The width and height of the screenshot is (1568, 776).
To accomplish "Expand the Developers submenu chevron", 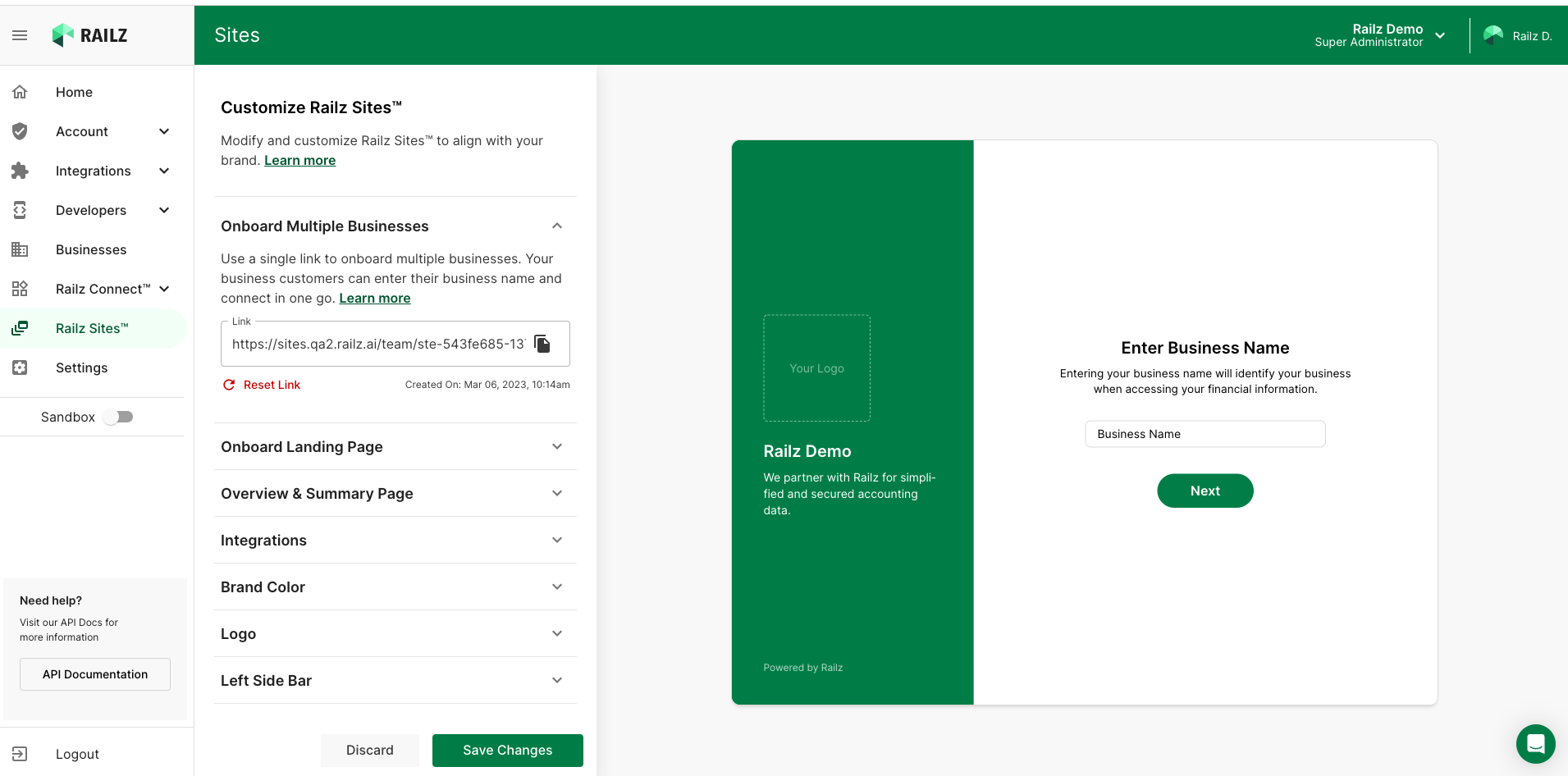I will [x=164, y=210].
